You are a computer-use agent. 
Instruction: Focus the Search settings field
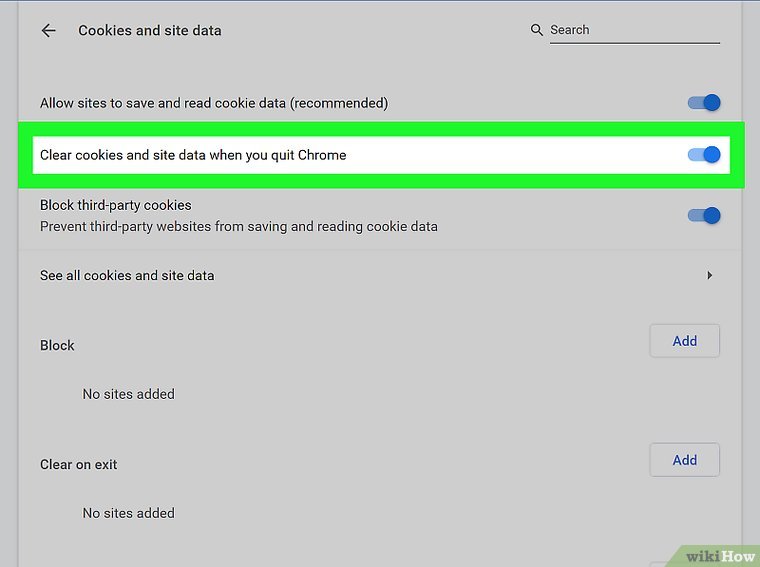633,30
